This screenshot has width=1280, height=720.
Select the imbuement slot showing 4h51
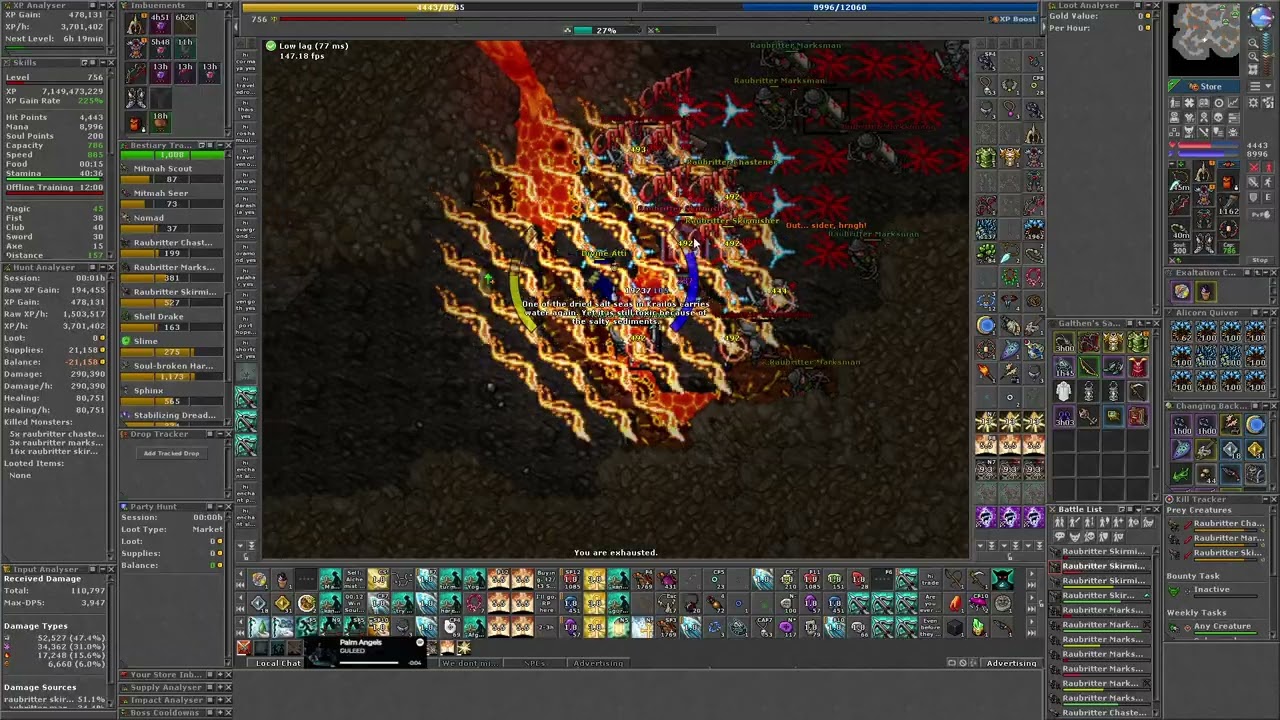click(160, 24)
